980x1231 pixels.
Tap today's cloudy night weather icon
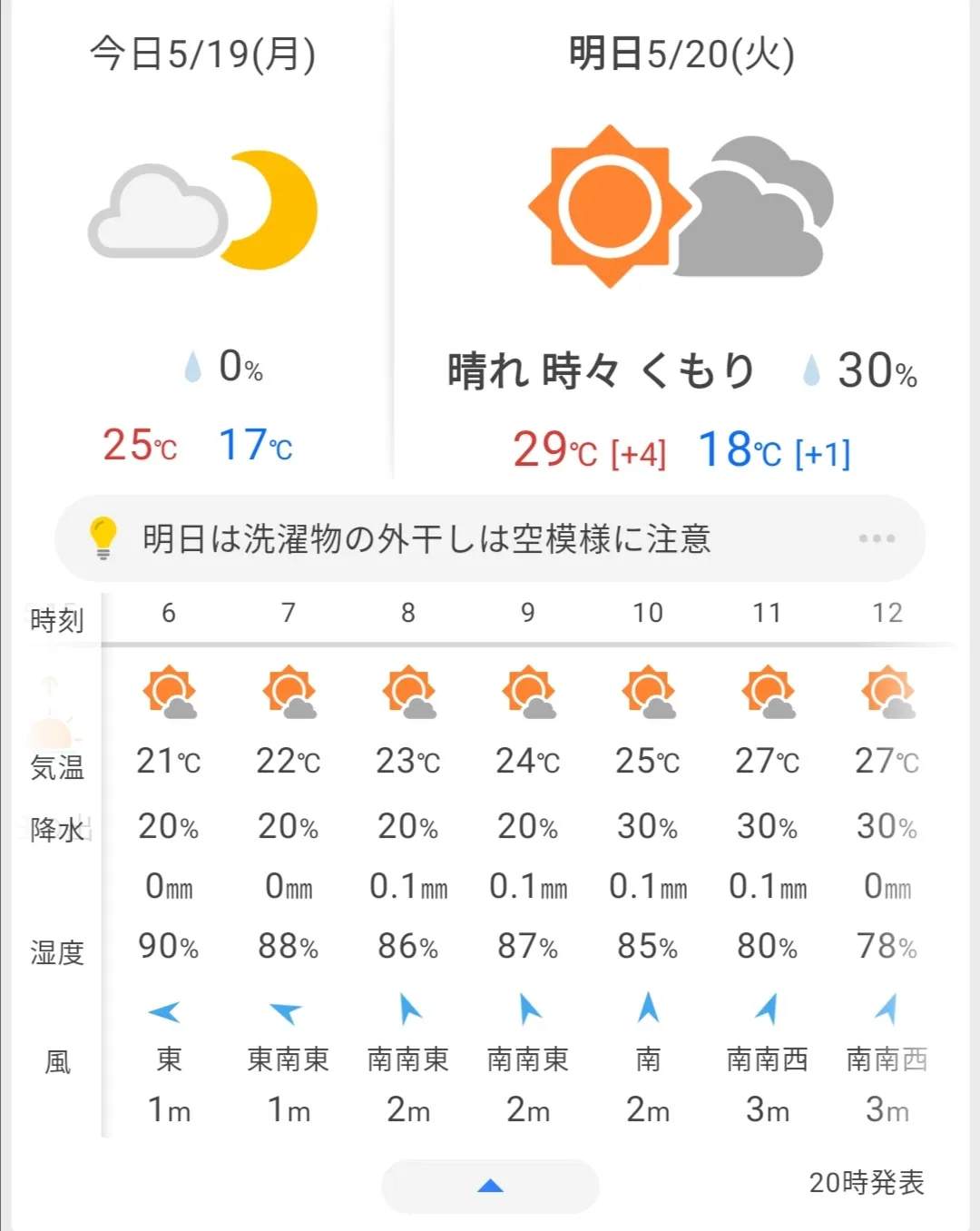[202, 211]
